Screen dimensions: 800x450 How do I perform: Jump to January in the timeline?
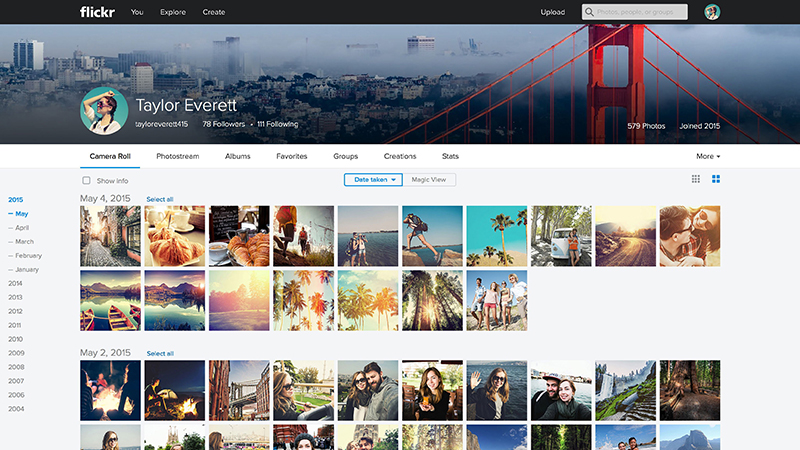coord(27,269)
